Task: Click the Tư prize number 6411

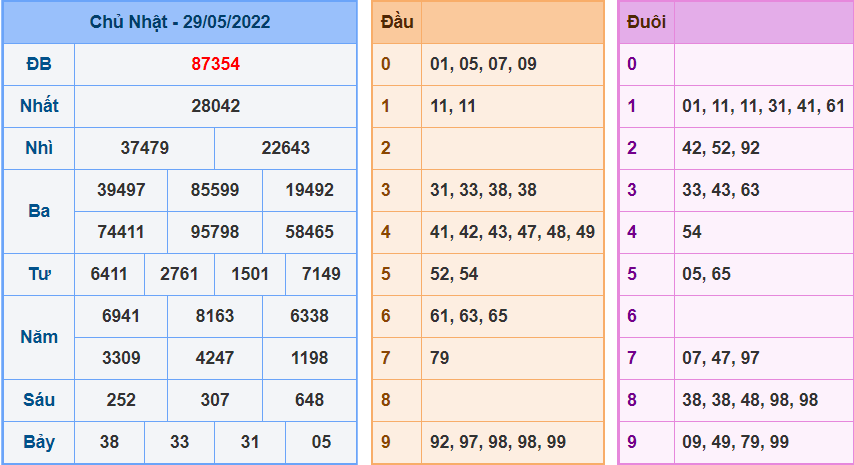Action: pyautogui.click(x=109, y=274)
